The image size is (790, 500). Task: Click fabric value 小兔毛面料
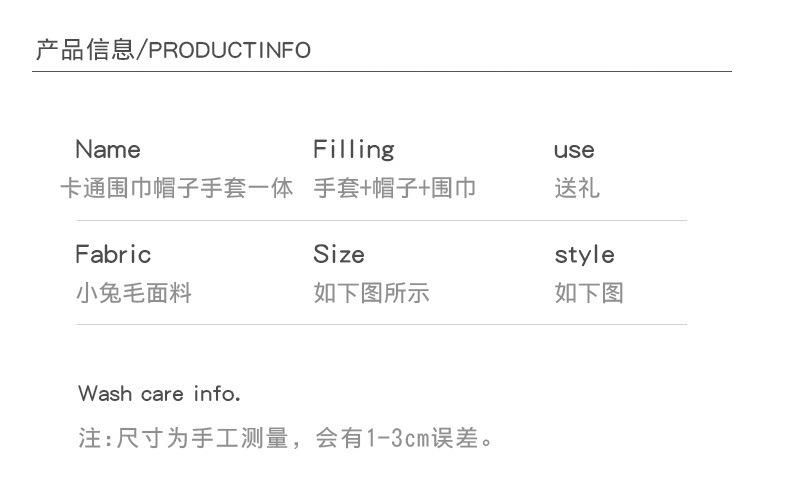point(134,293)
